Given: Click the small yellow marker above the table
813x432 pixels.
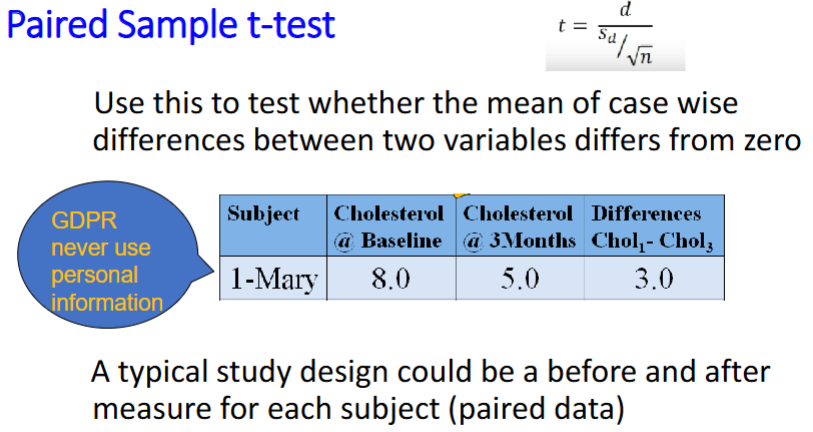Looking at the screenshot, I should [x=461, y=192].
